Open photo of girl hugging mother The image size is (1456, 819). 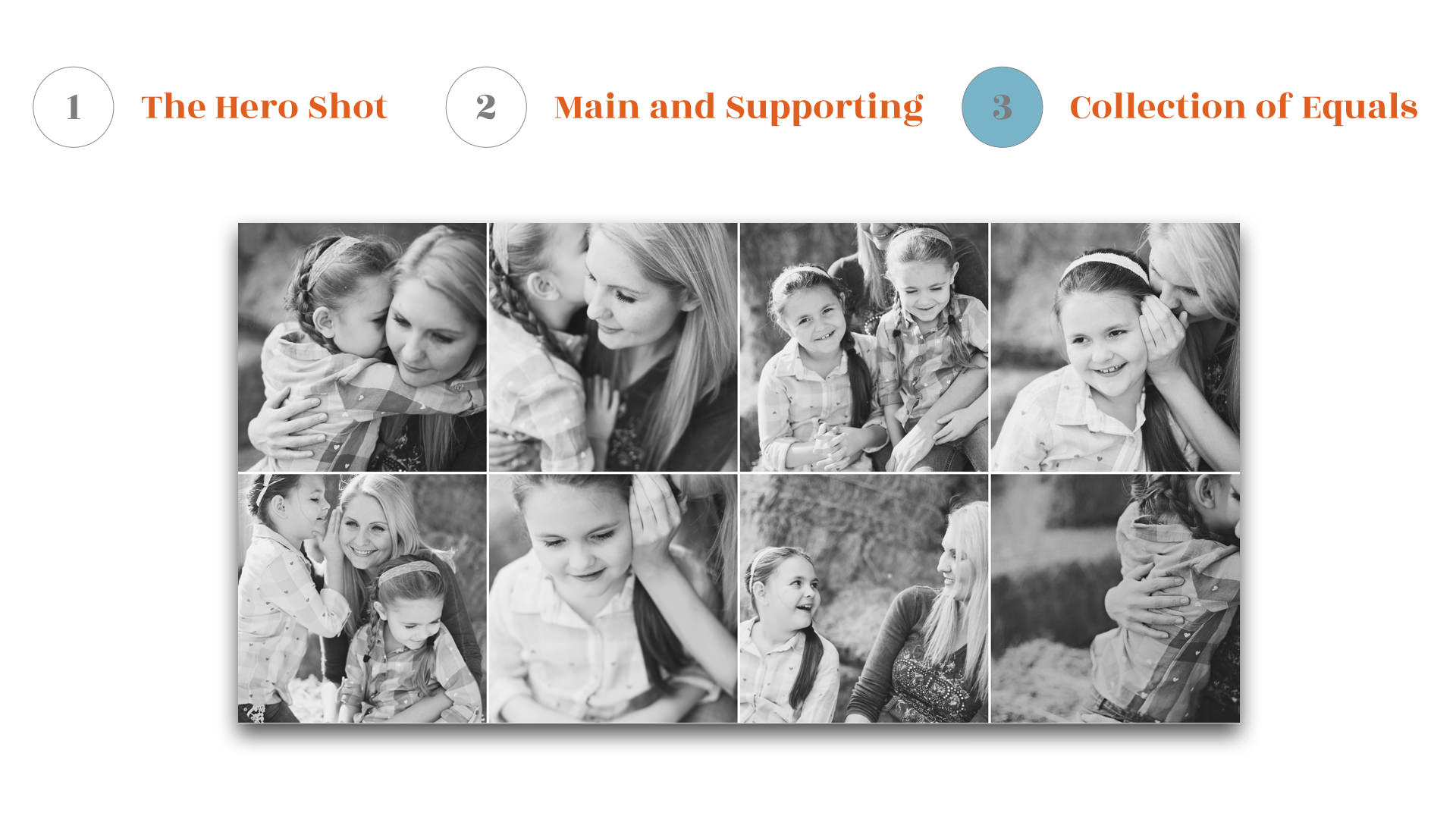362,347
